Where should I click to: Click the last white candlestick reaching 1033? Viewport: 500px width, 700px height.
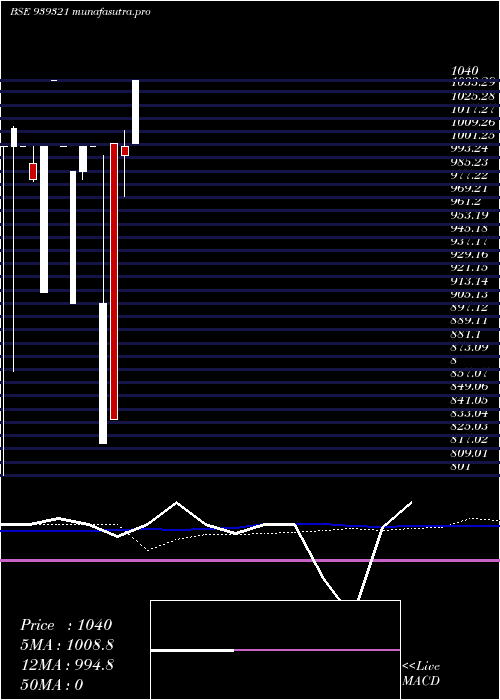[x=135, y=112]
